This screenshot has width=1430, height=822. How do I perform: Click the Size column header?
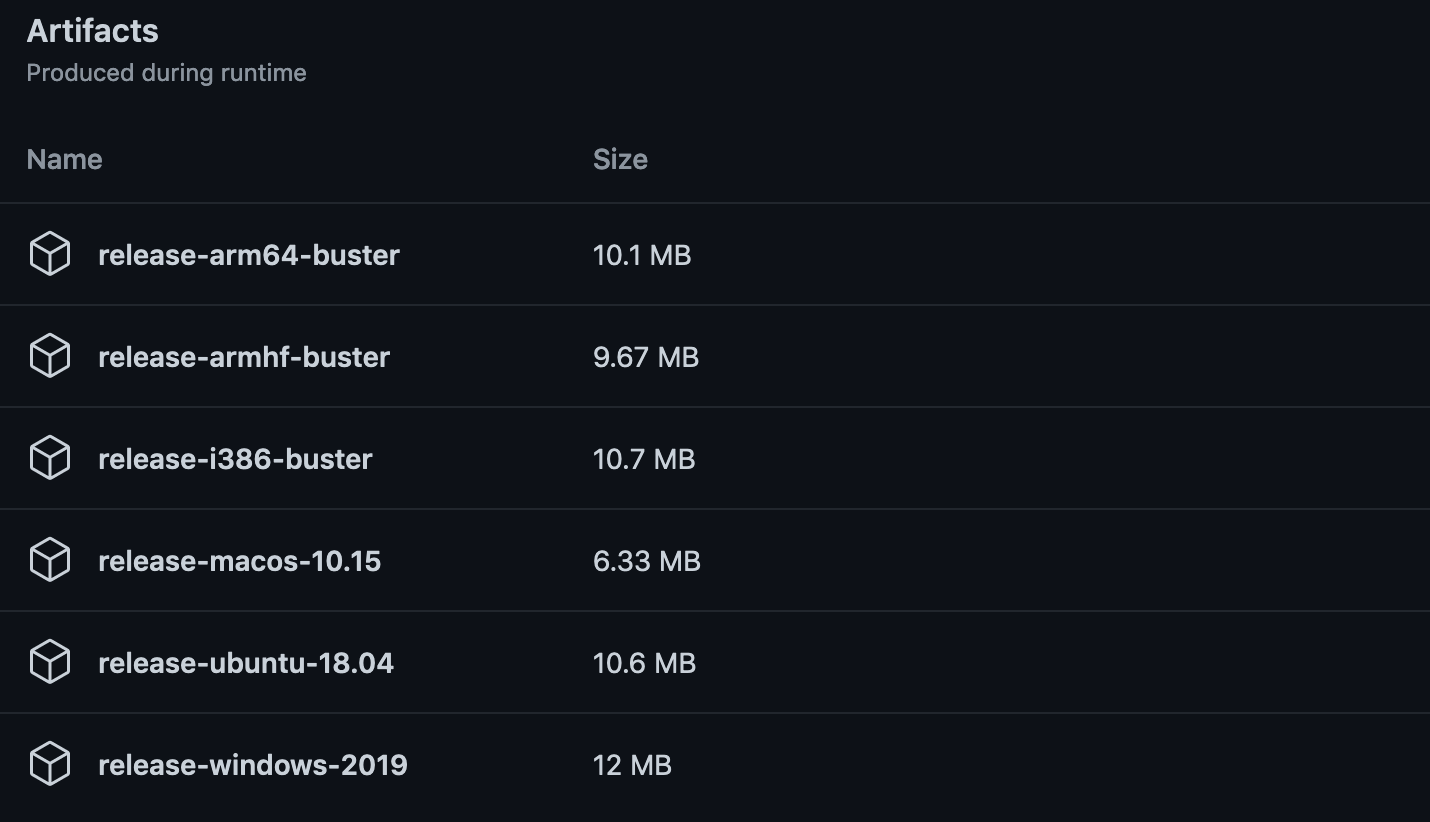pyautogui.click(x=620, y=160)
